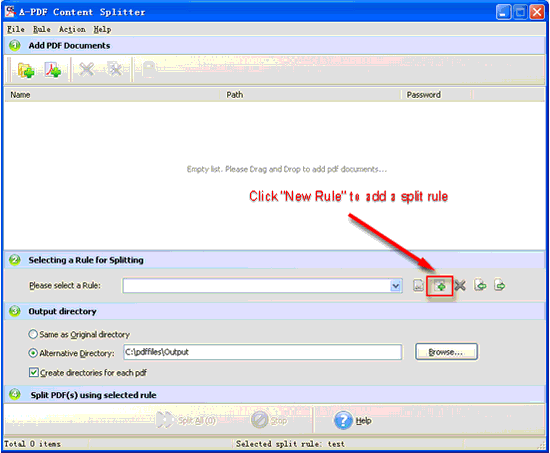The image size is (550, 453).
Task: Close the A-PDF Content Splitter window
Action: point(537,12)
